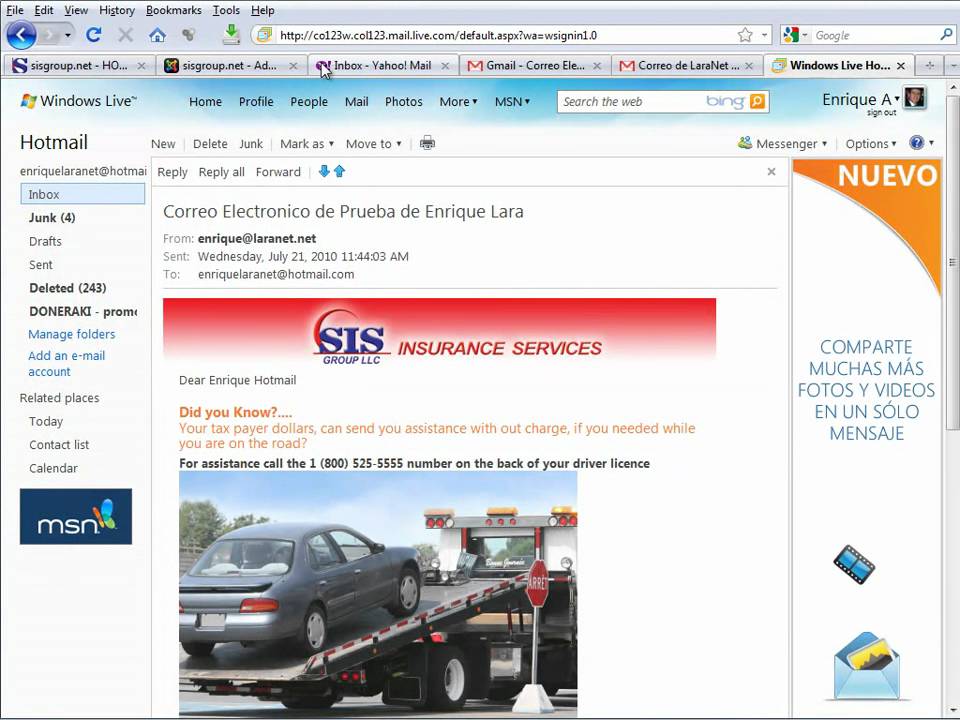Select the Inbox folder
This screenshot has height=720, width=960.
[83, 194]
